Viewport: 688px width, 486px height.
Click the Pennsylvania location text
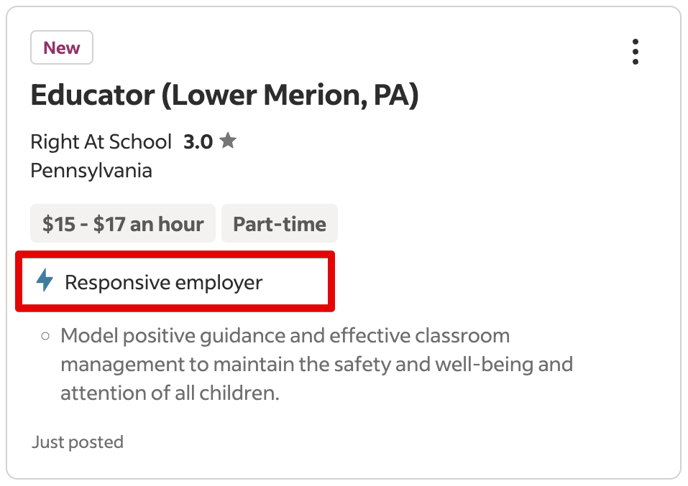91,170
